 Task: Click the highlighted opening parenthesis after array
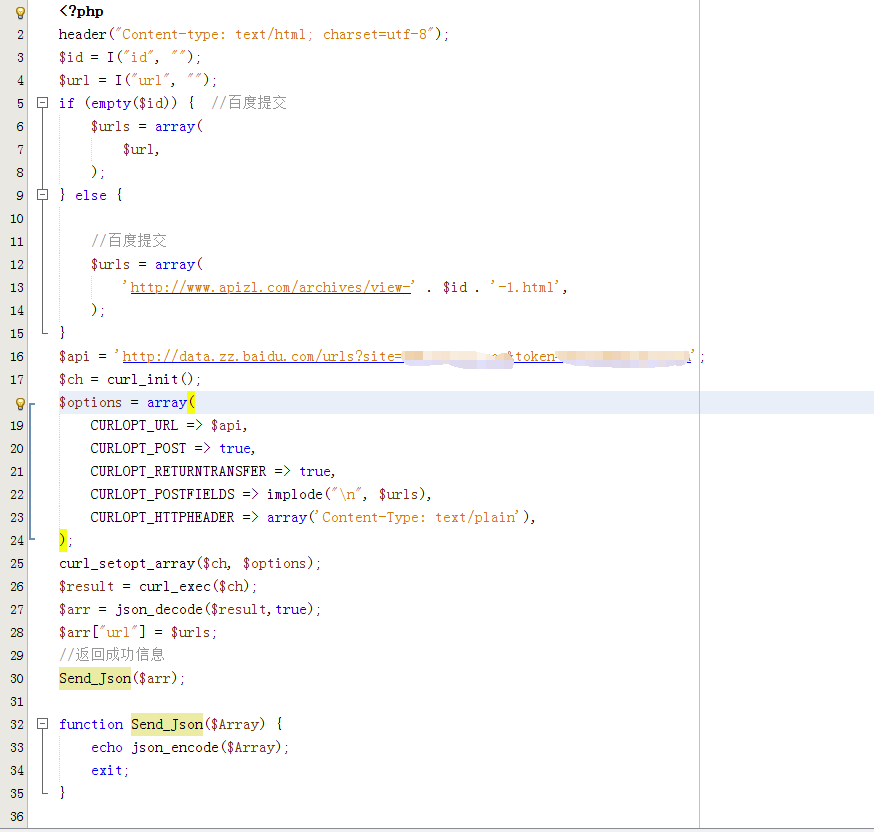tap(192, 402)
